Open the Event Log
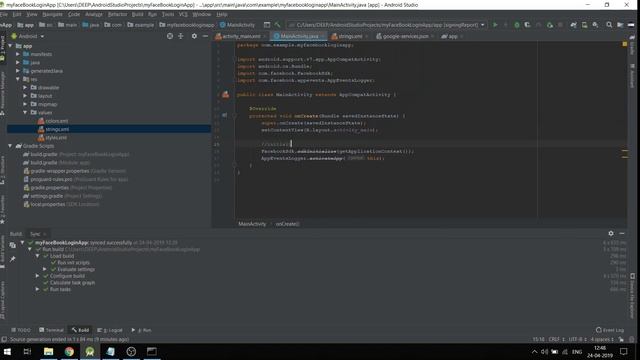640x360 pixels. coord(610,330)
